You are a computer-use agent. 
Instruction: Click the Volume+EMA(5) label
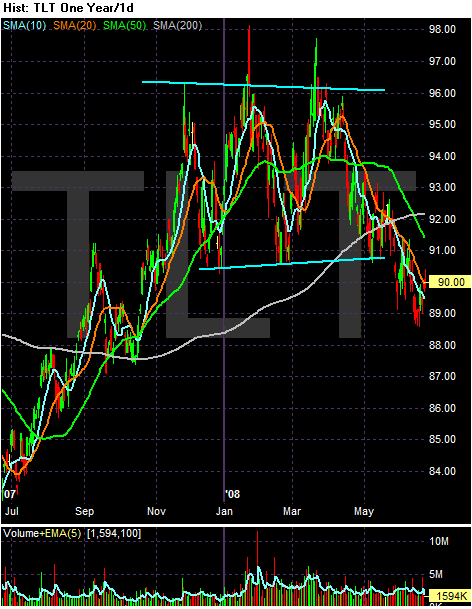42,533
